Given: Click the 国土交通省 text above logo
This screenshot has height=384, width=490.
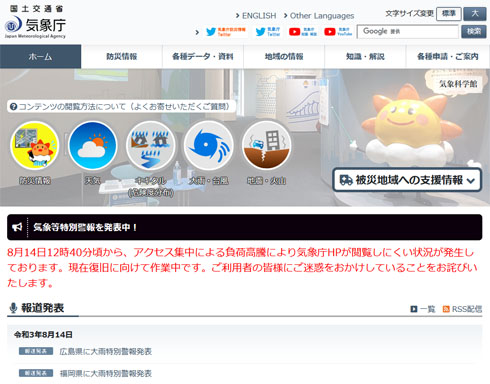Looking at the screenshot, I should 36,9.
